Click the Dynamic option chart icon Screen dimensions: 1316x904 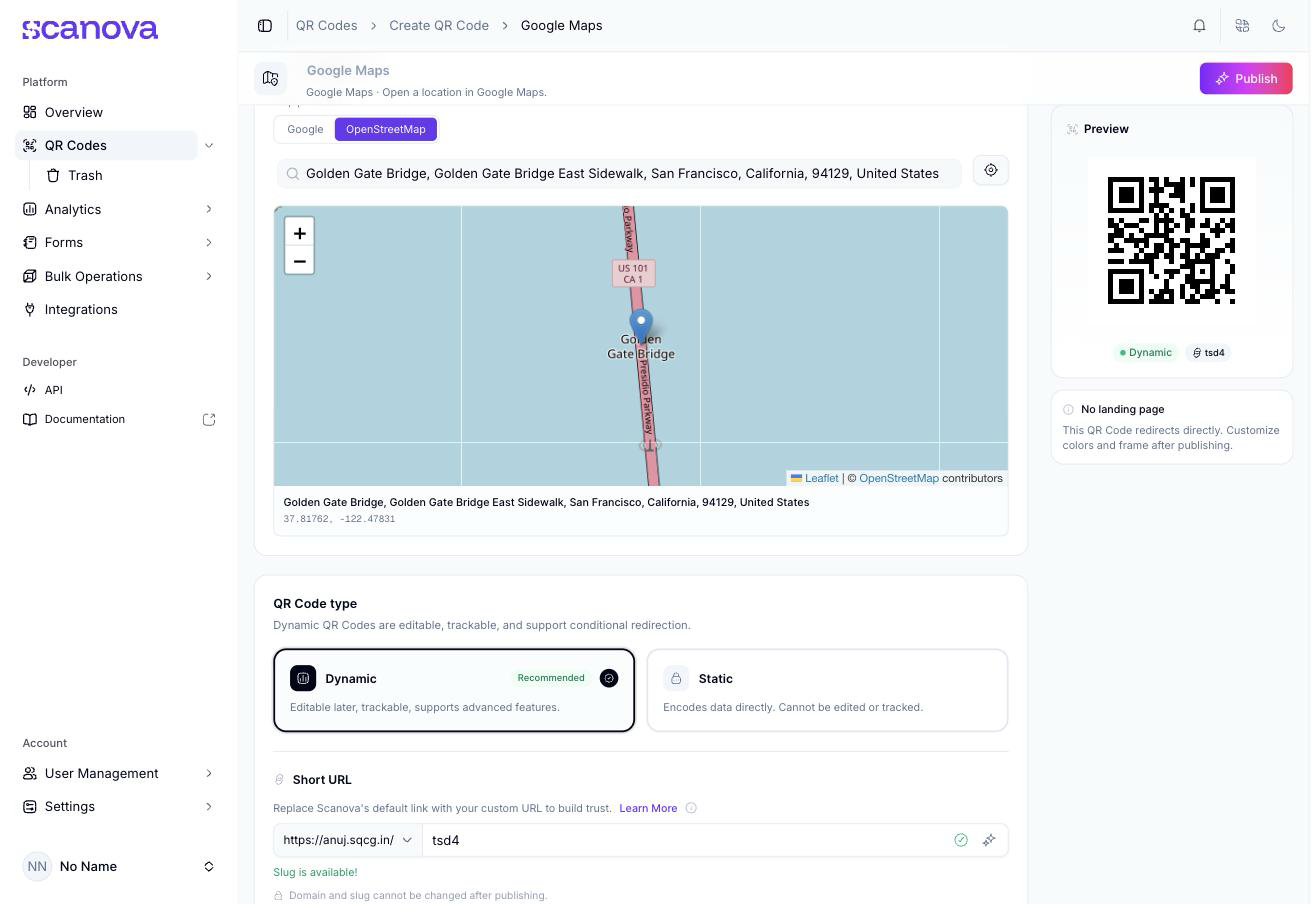point(303,679)
